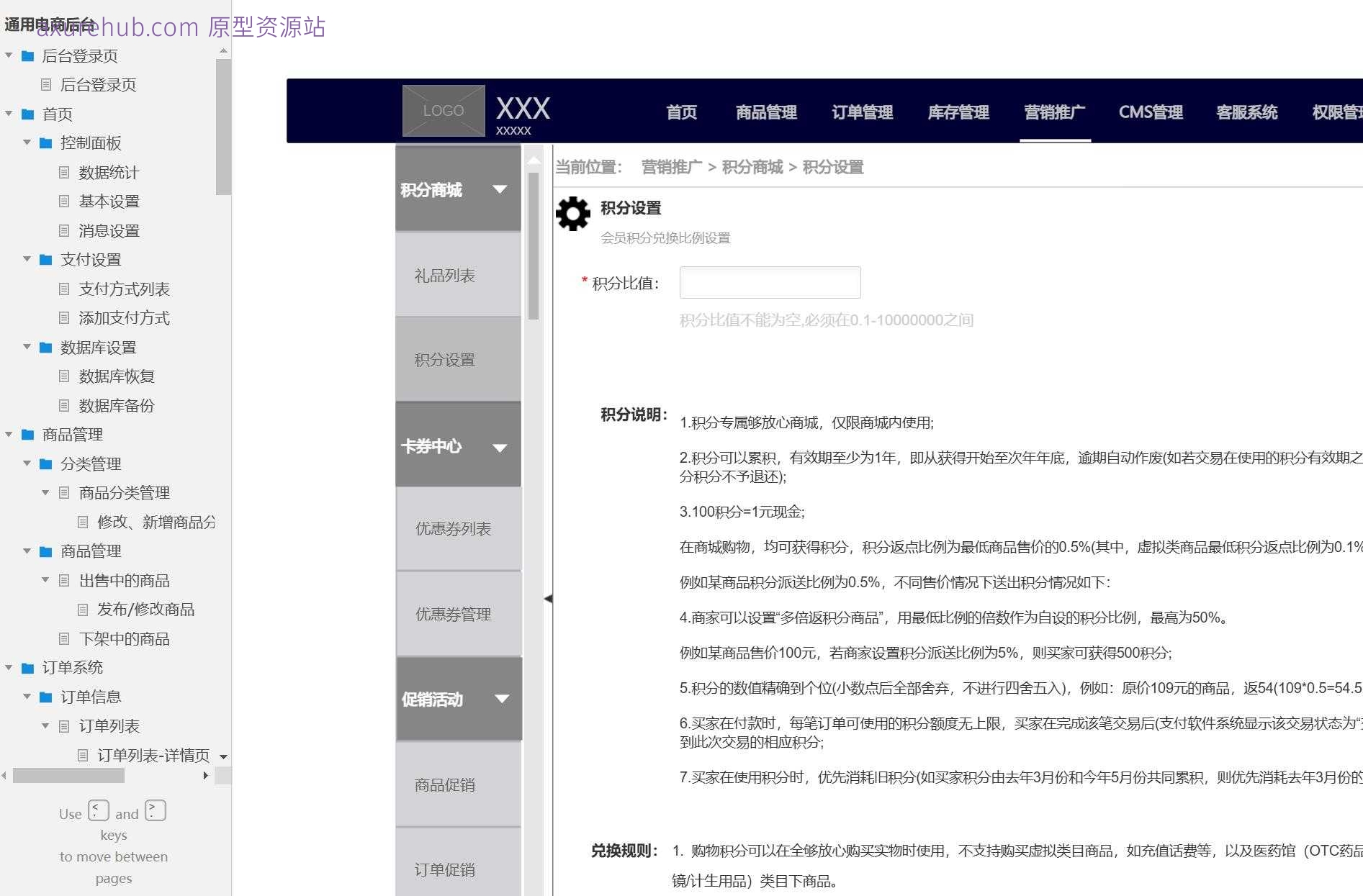This screenshot has width=1363, height=896.
Task: Click the document icon beside 后台登录页
Action: click(x=45, y=85)
